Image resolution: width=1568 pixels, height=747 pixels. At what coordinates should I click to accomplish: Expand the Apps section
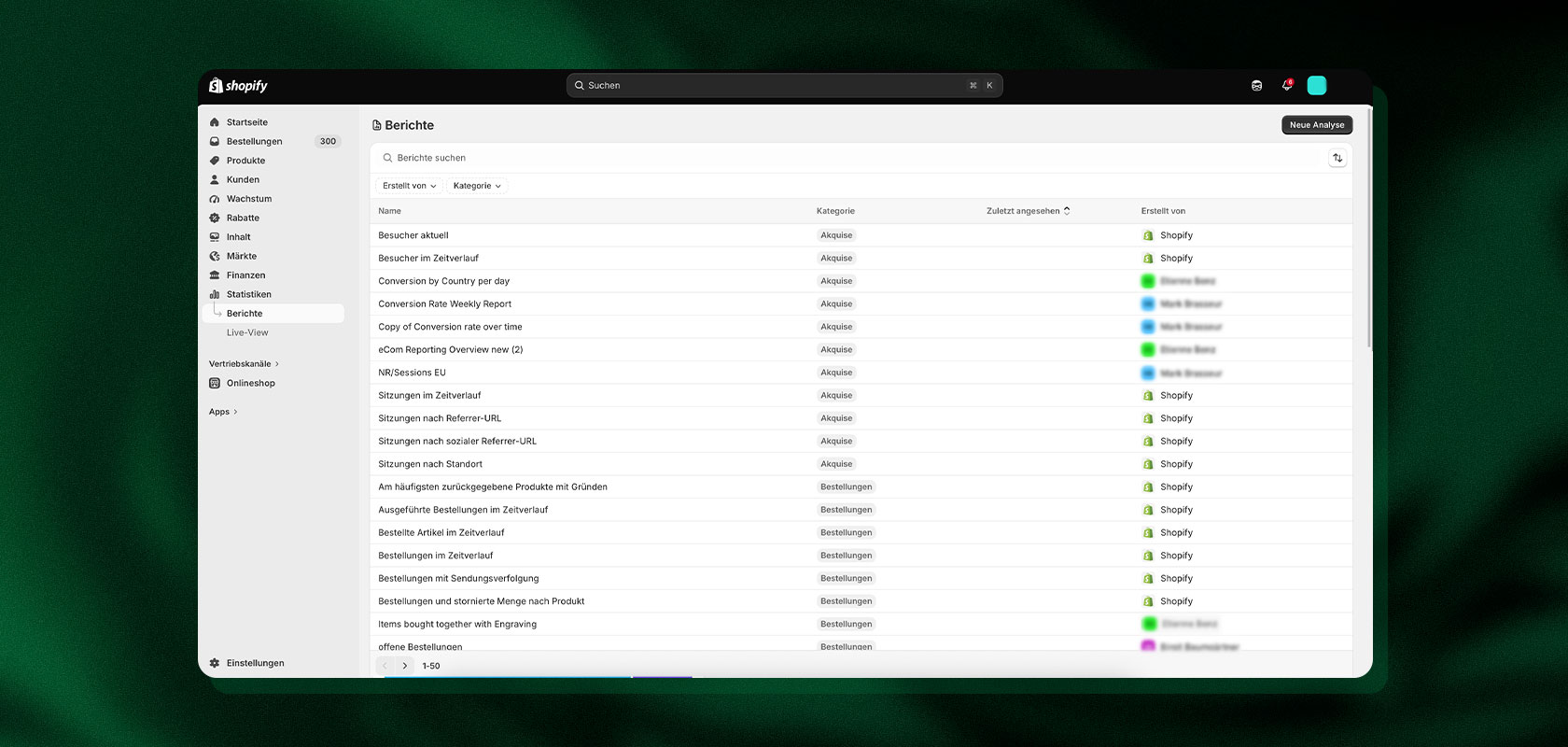(x=223, y=412)
